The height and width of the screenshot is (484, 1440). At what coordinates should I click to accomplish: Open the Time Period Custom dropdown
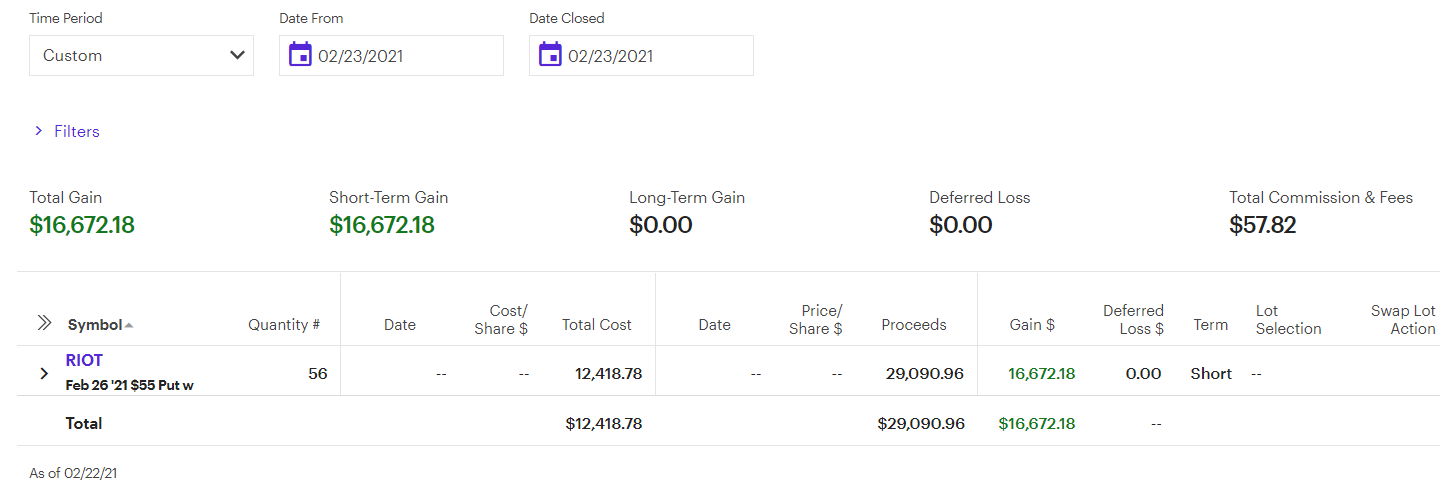[141, 55]
